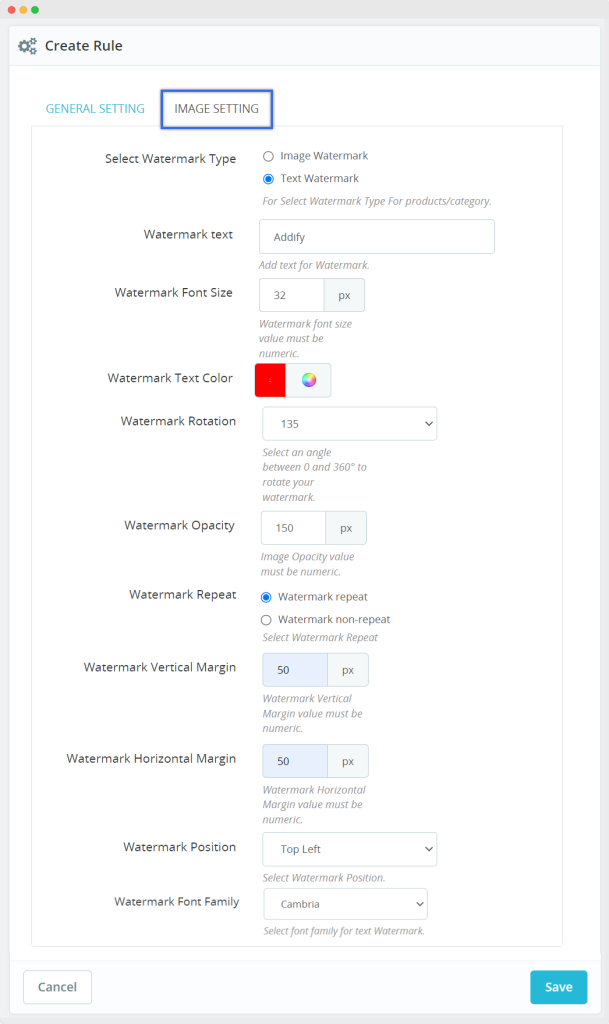Choose Watermark non-repeat radio button
The height and width of the screenshot is (1024, 609).
[x=266, y=620]
